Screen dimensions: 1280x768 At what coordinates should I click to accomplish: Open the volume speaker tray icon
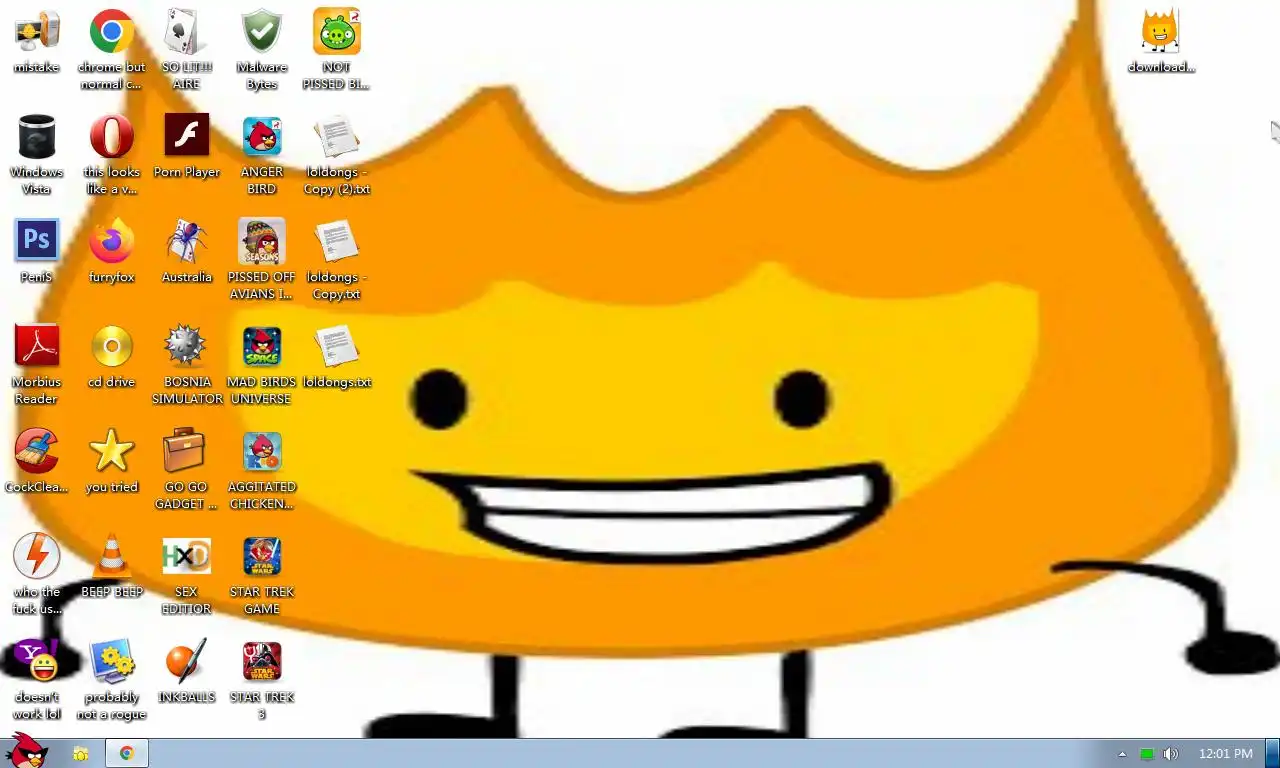1171,754
